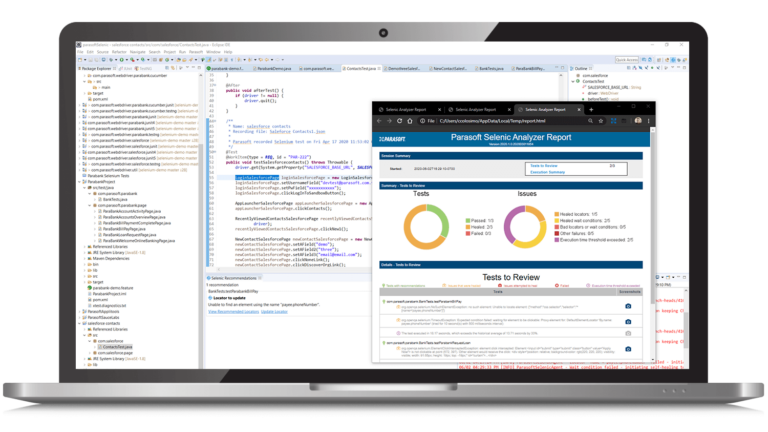Click the zoom magnifier in the address bar
Viewport: 768px width, 432px height.
591,121
